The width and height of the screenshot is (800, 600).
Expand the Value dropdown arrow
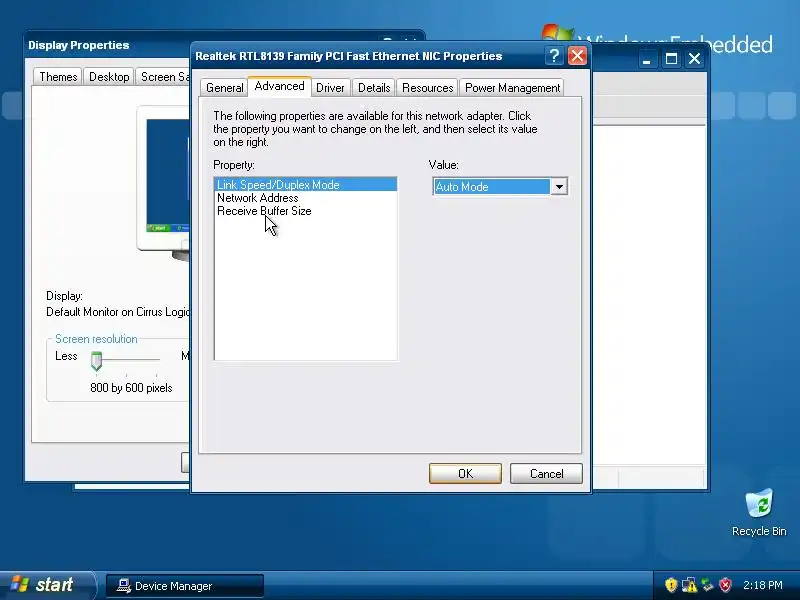click(559, 187)
